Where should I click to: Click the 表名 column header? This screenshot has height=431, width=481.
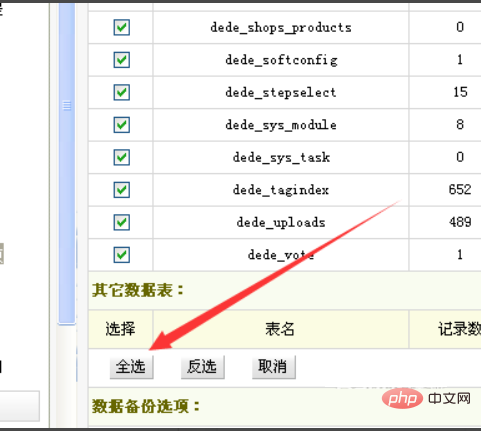pyautogui.click(x=280, y=329)
